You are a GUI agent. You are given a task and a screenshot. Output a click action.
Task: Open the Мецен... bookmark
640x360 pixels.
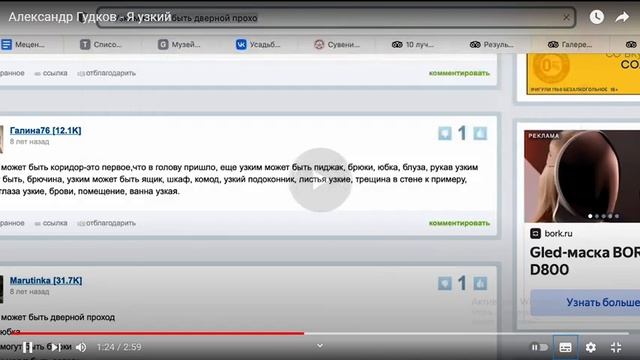pyautogui.click(x=23, y=44)
